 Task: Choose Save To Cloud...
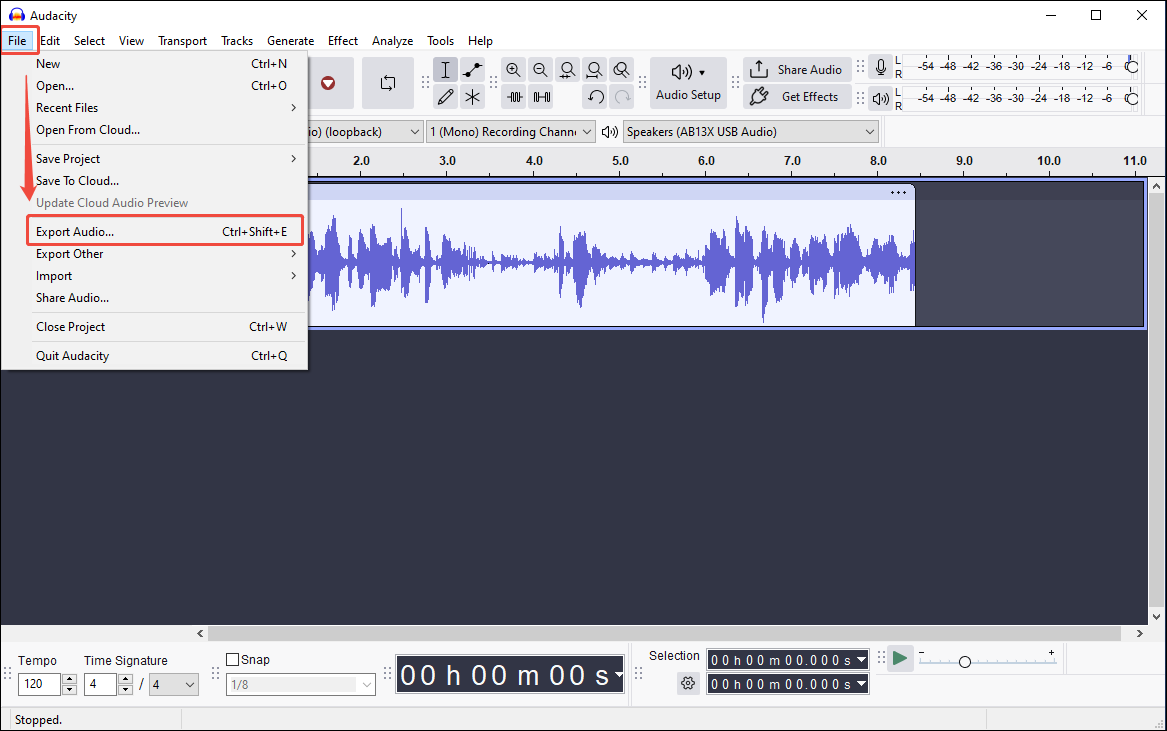click(165, 181)
